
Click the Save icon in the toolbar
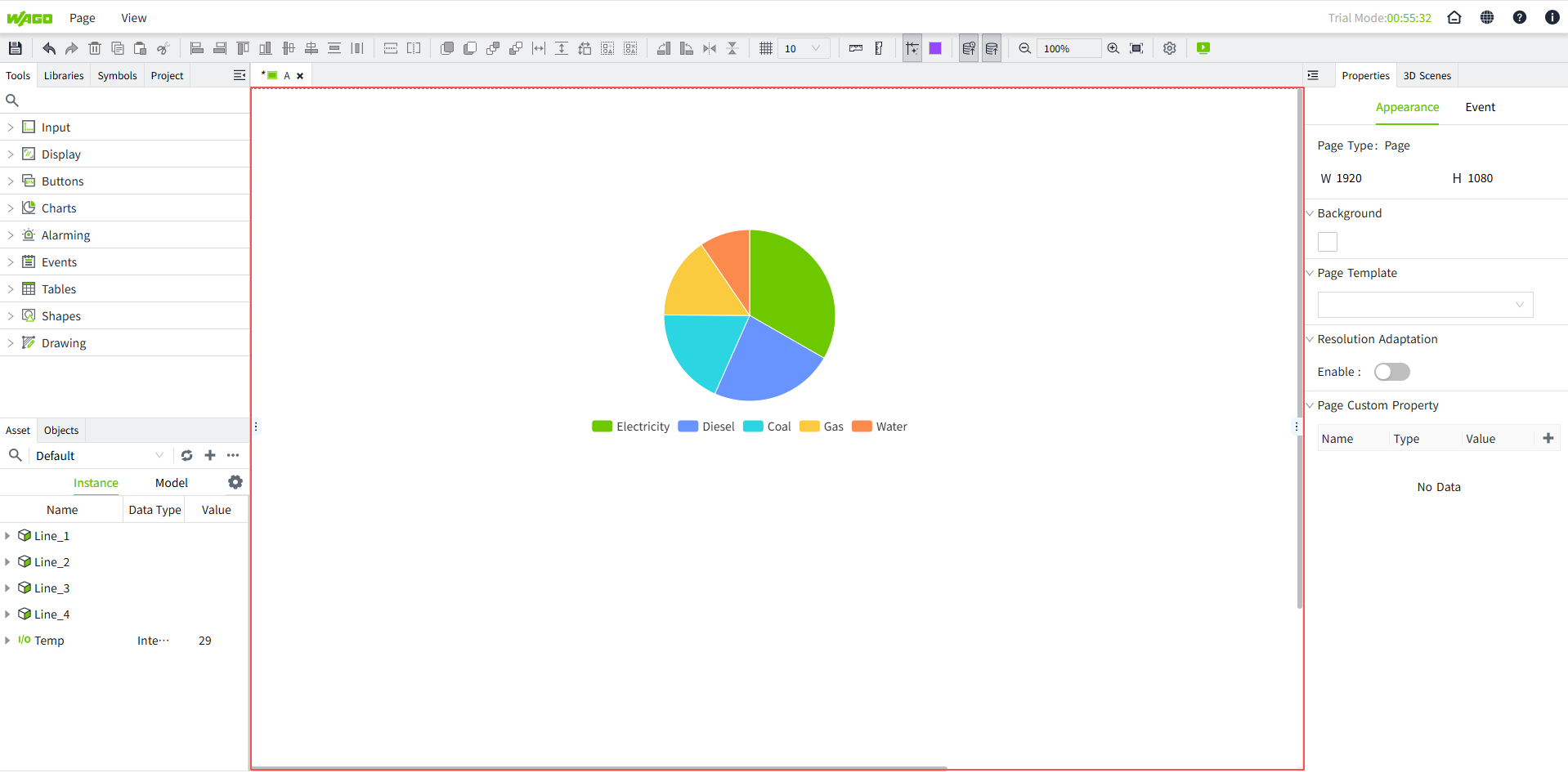click(15, 48)
